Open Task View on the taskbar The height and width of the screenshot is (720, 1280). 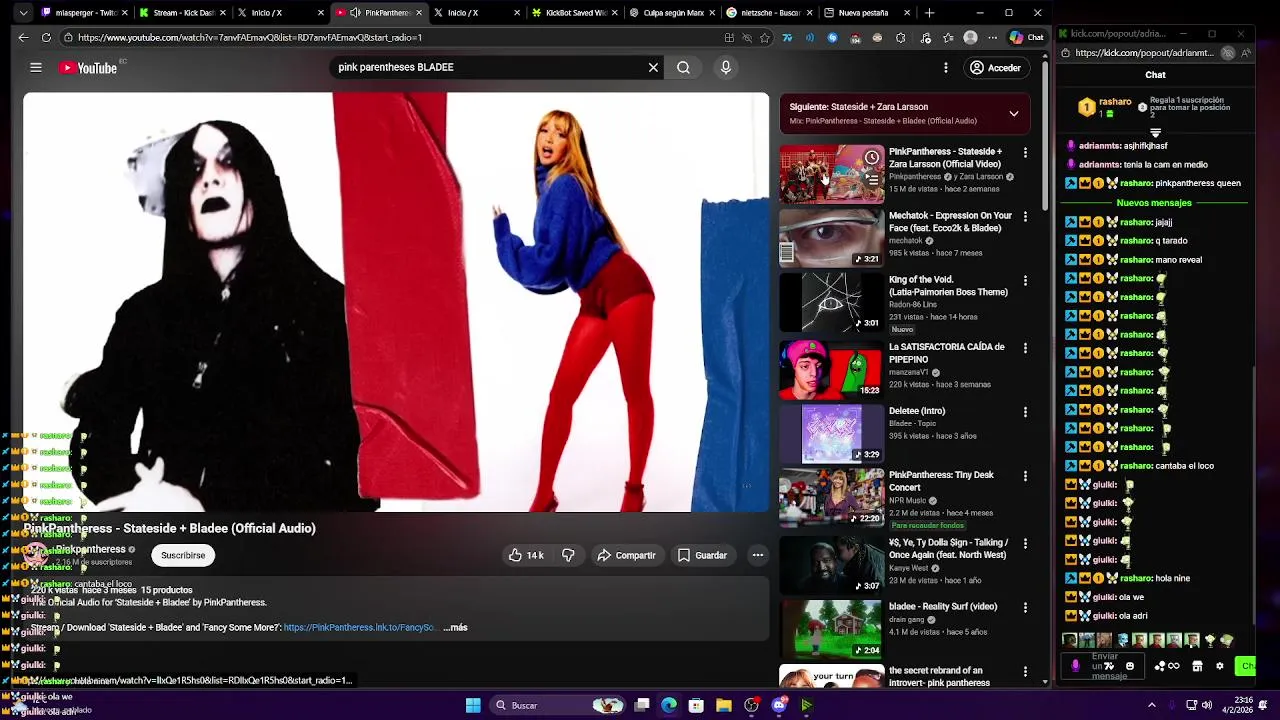coord(642,705)
